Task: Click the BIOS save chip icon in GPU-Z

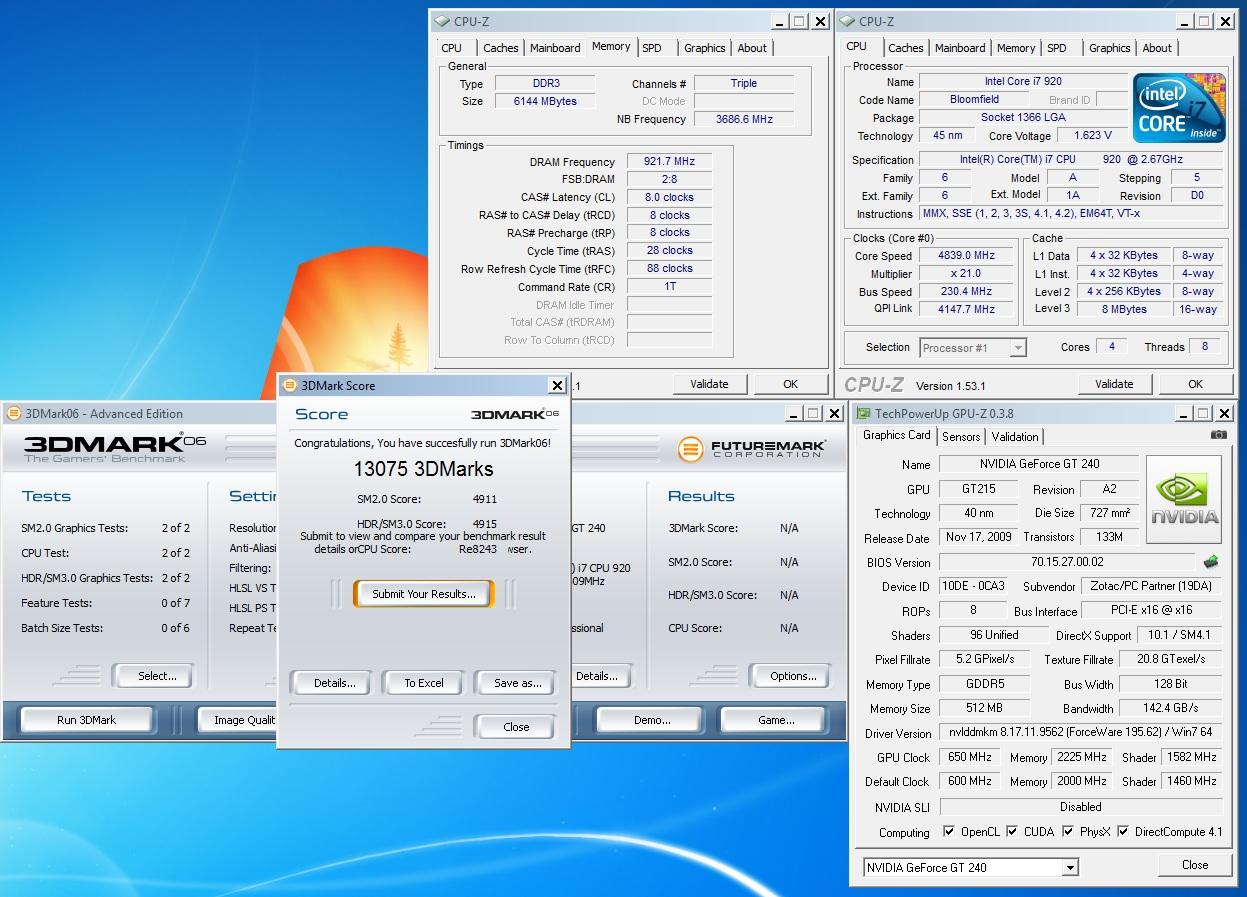Action: (1211, 562)
